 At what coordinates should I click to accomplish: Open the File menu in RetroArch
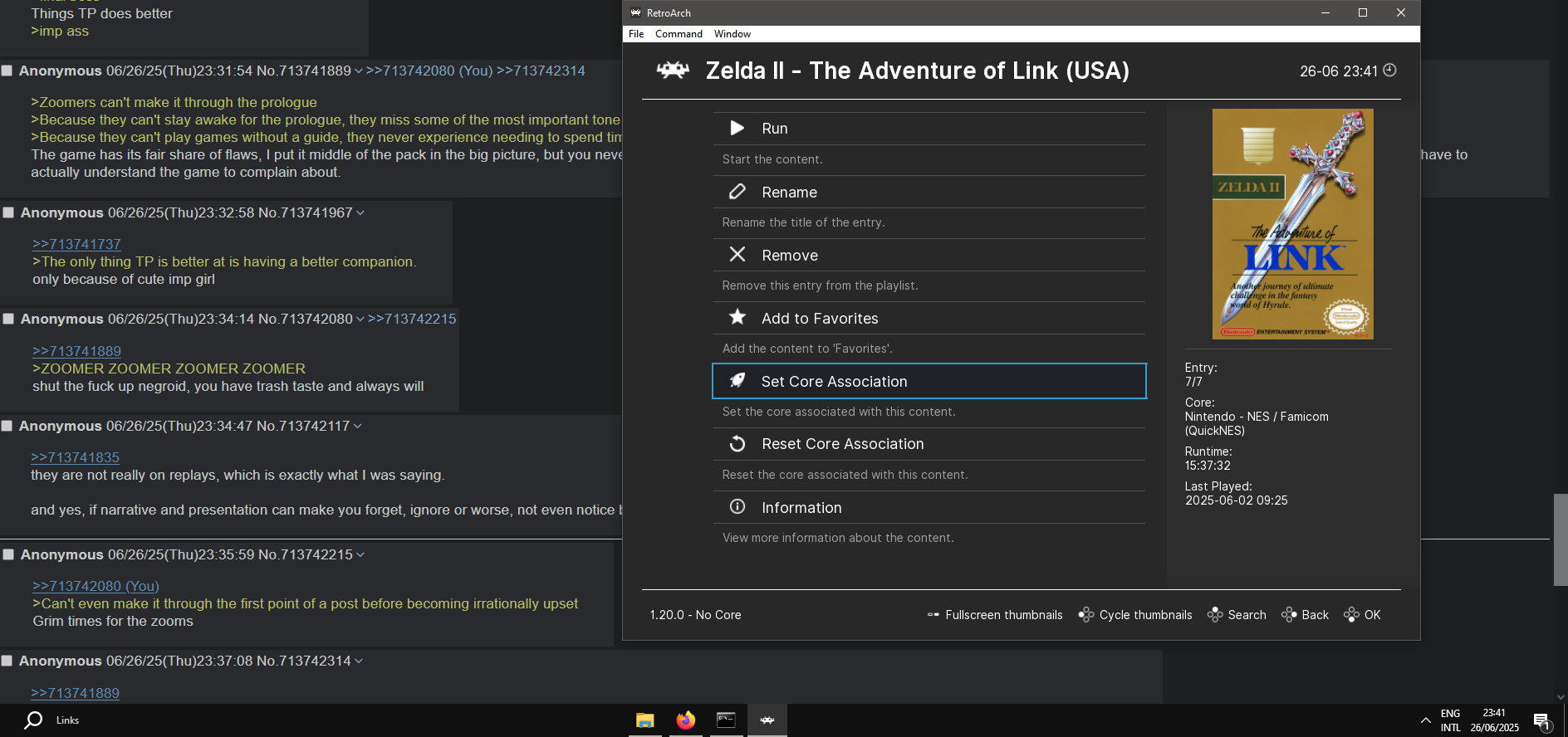pos(636,34)
